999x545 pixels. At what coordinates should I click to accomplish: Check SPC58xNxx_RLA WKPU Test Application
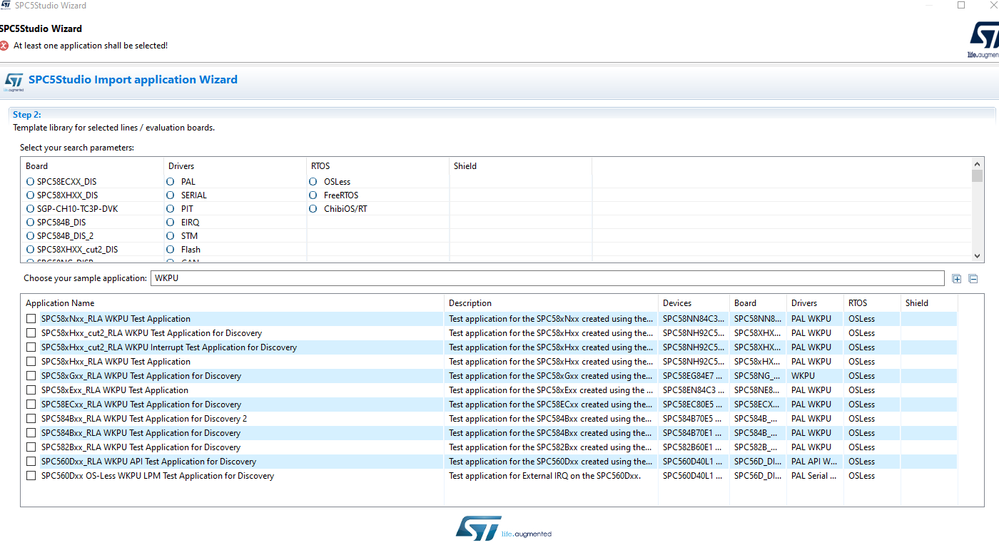click(31, 319)
